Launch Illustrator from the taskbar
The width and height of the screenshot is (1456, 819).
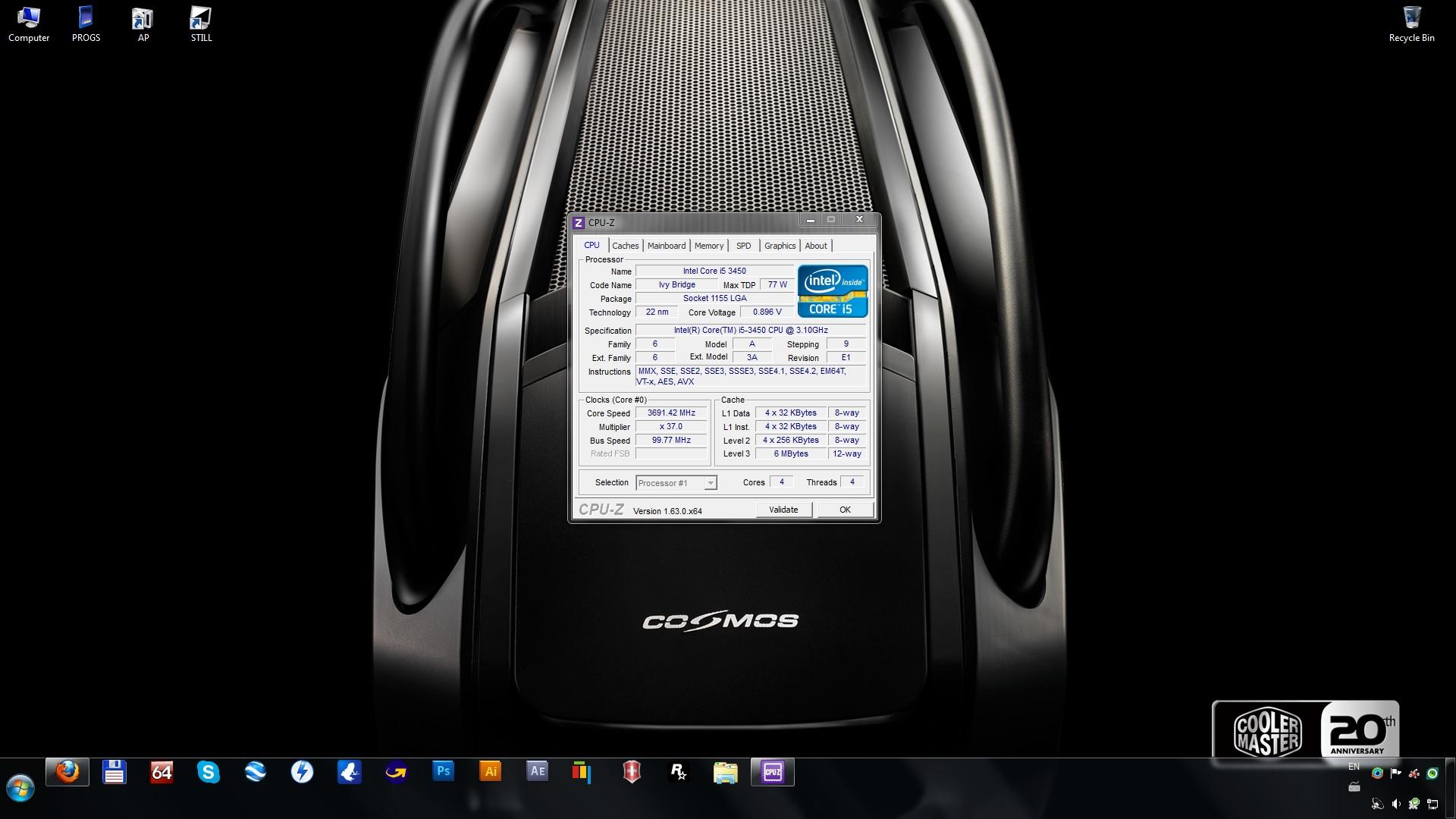click(x=491, y=772)
